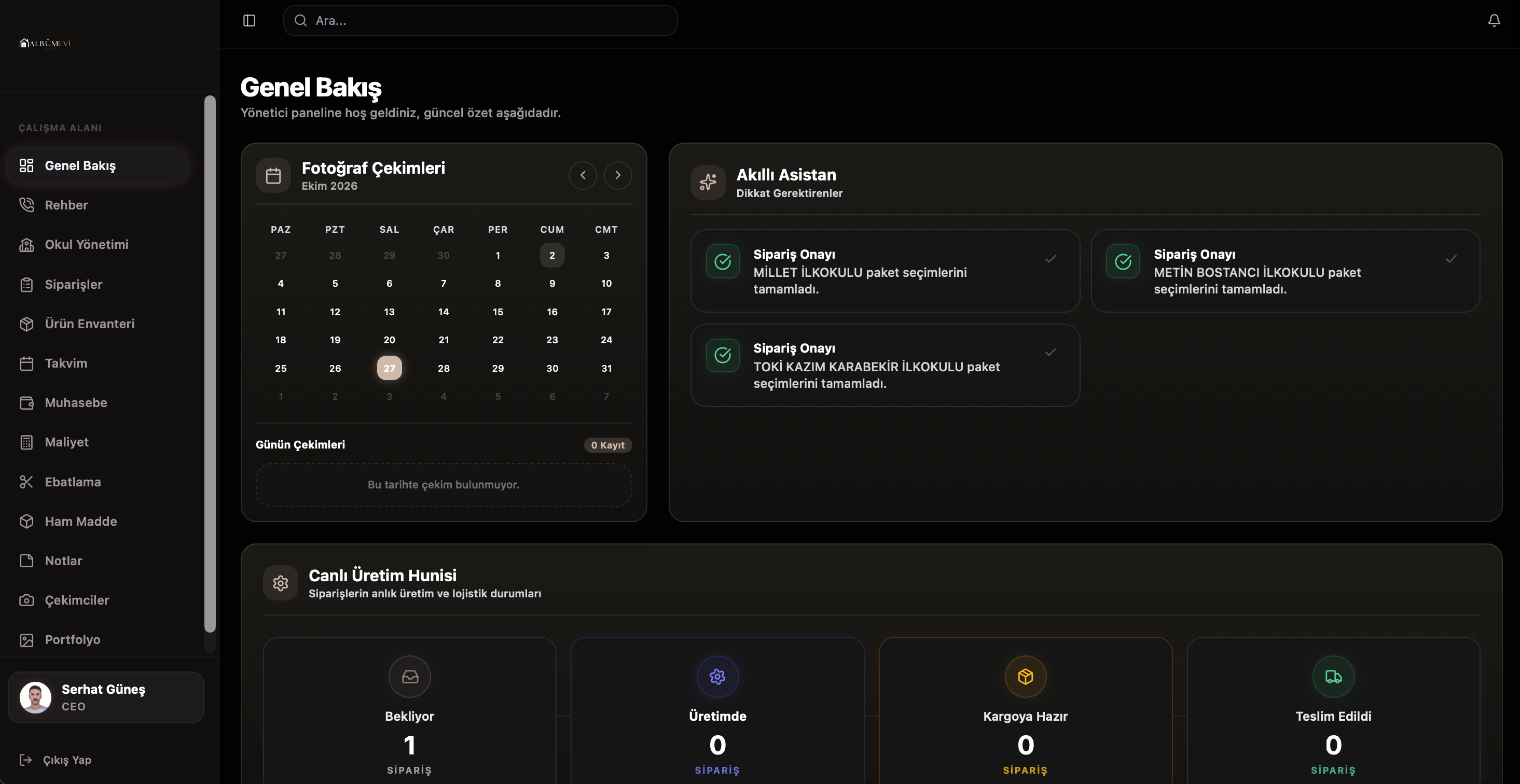
Task: Click the Akıllı Asistan sparkle icon
Action: [708, 183]
